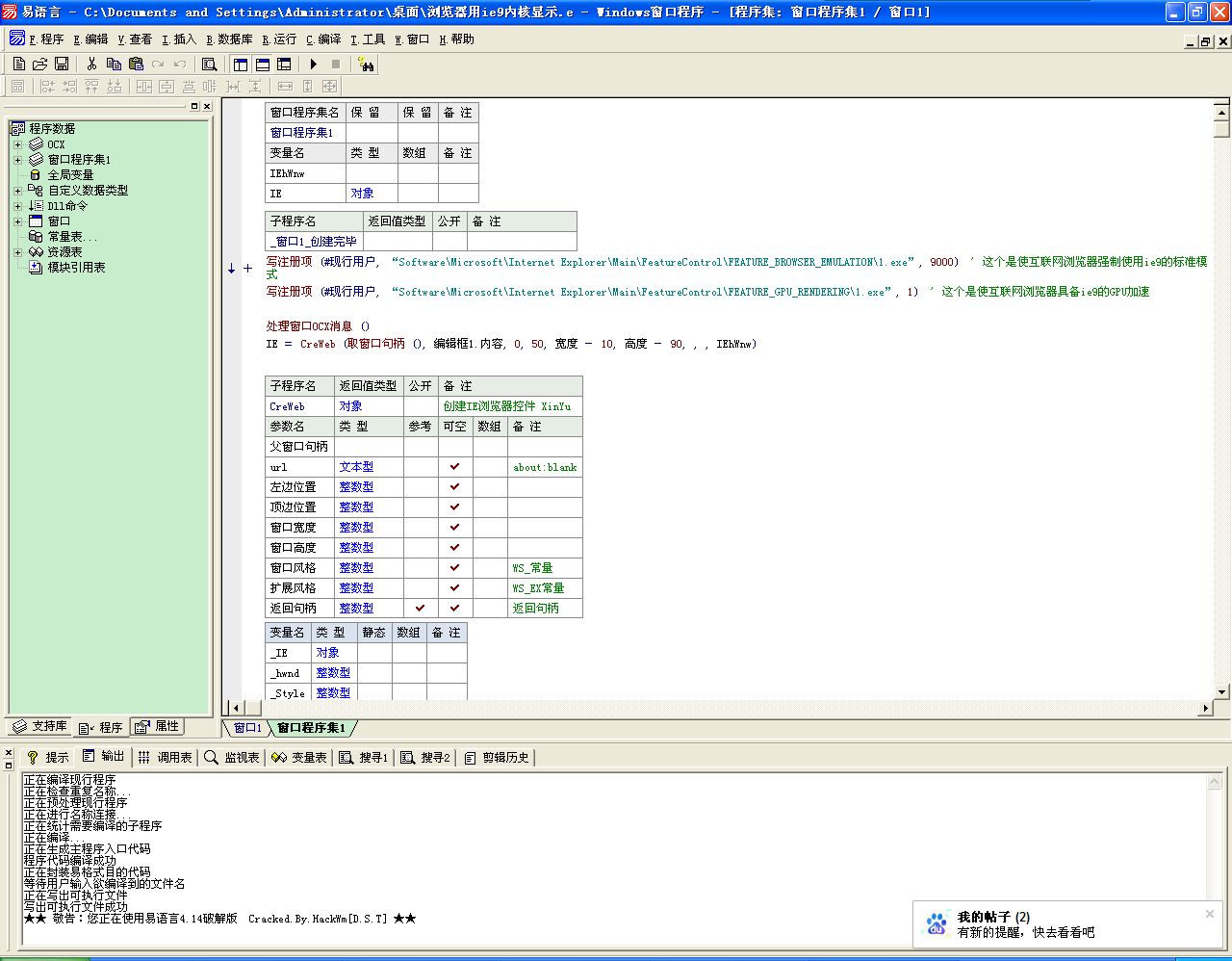Toggle 可空 checkmark for 左边位置 parameter
1232x961 pixels.
pyautogui.click(x=454, y=486)
